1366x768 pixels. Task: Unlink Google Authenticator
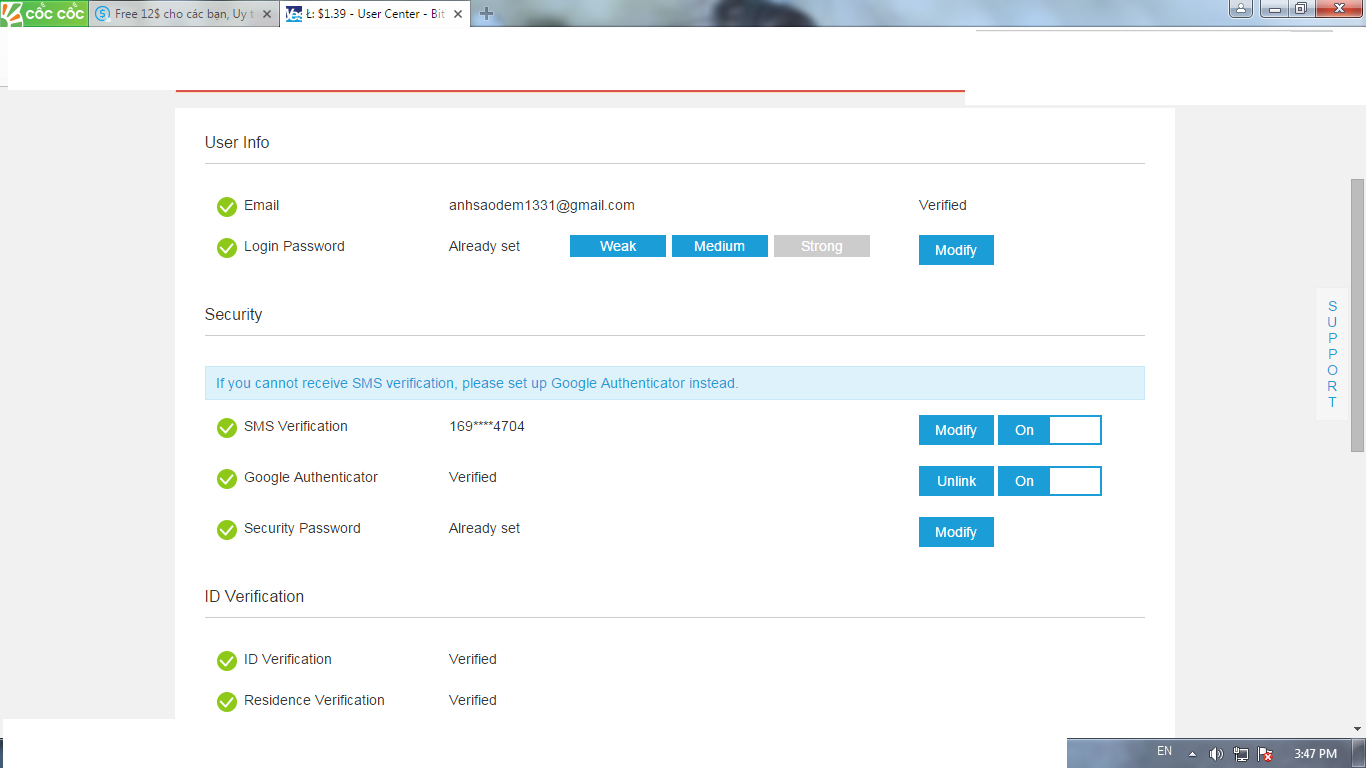956,481
